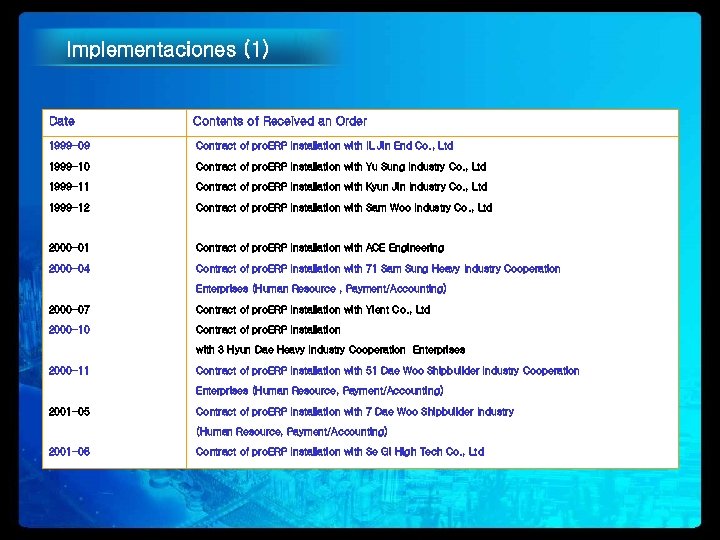Select the 7 Dae Woo Shipbuilder contract line
The width and height of the screenshot is (720, 540).
tap(354, 411)
